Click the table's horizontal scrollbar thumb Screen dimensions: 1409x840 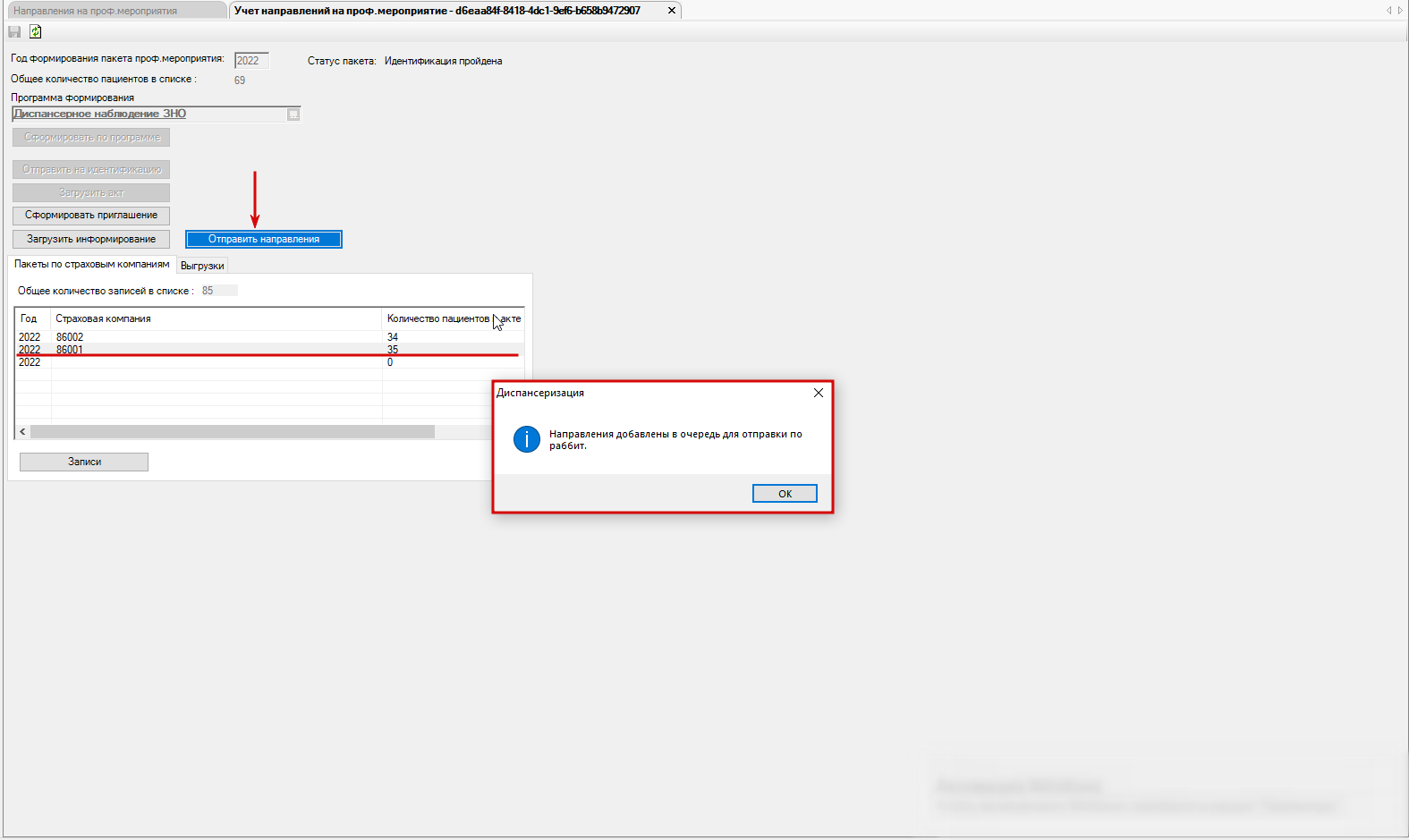tap(233, 432)
